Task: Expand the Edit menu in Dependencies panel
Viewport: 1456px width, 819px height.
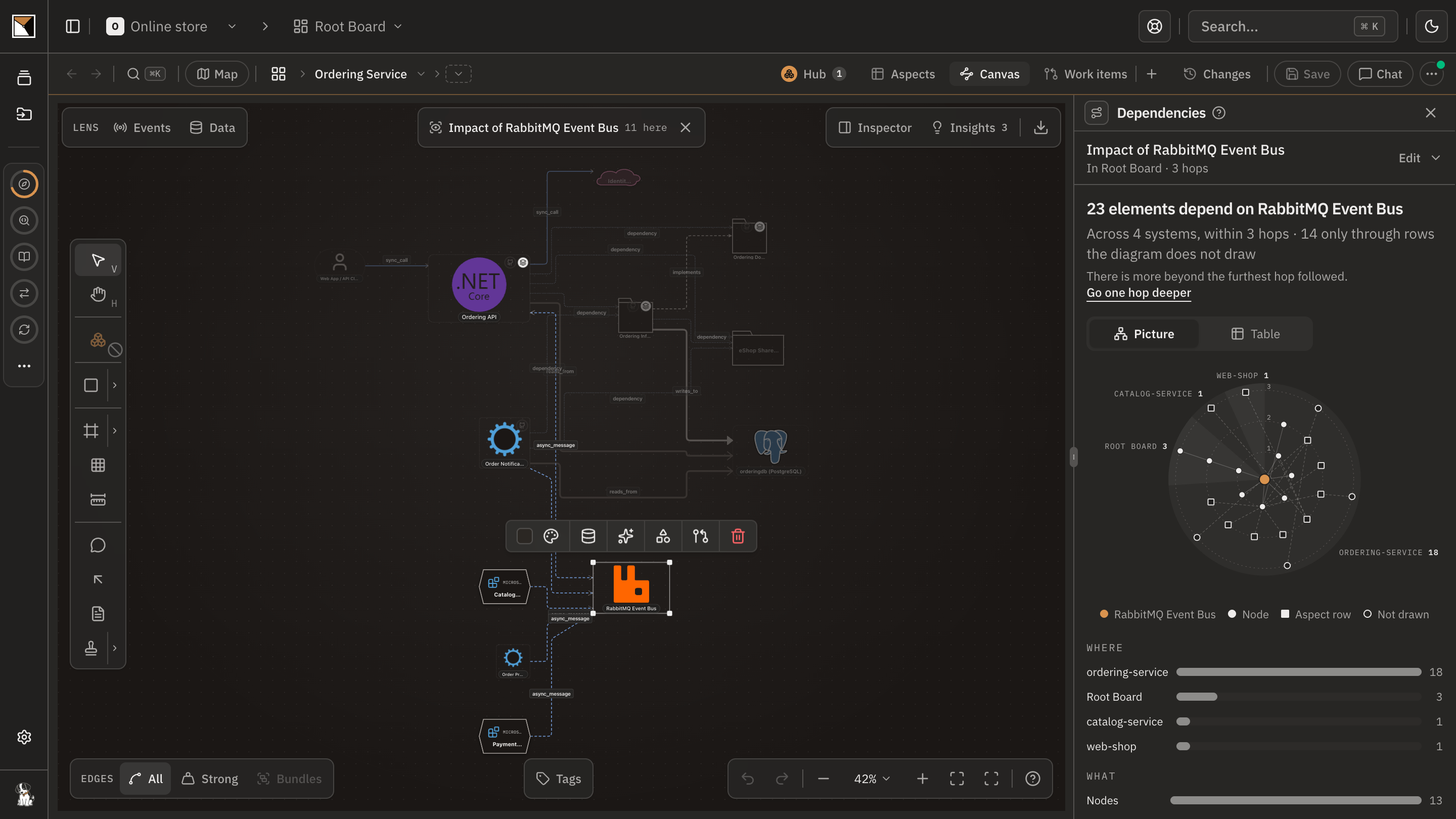Action: (x=1419, y=158)
